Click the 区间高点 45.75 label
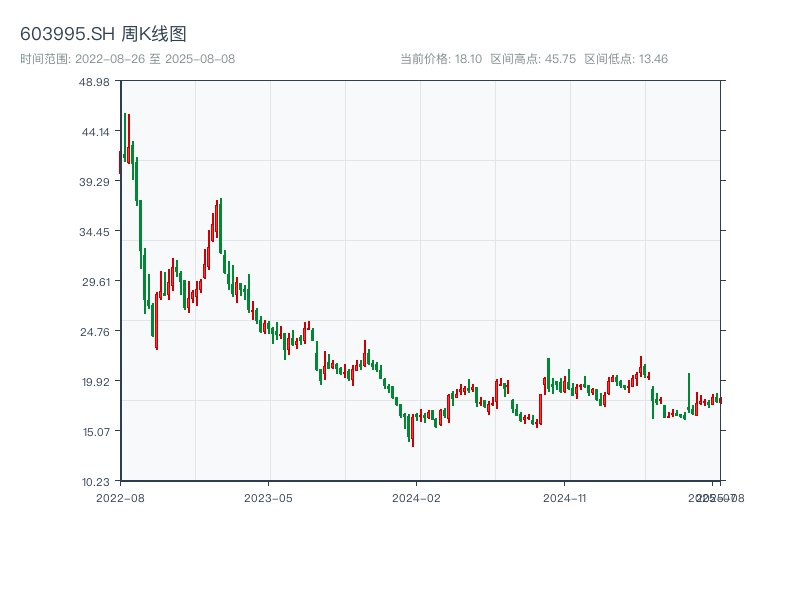This screenshot has height=600, width=800. 533,59
